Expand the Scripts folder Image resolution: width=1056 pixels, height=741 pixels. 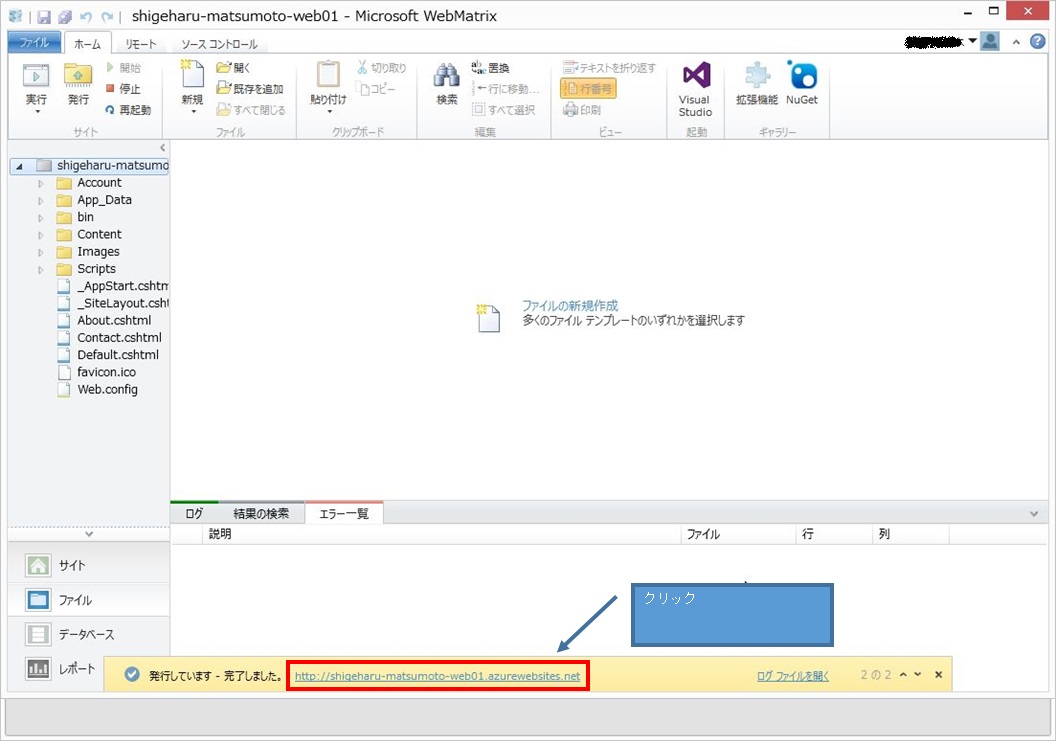click(x=40, y=269)
